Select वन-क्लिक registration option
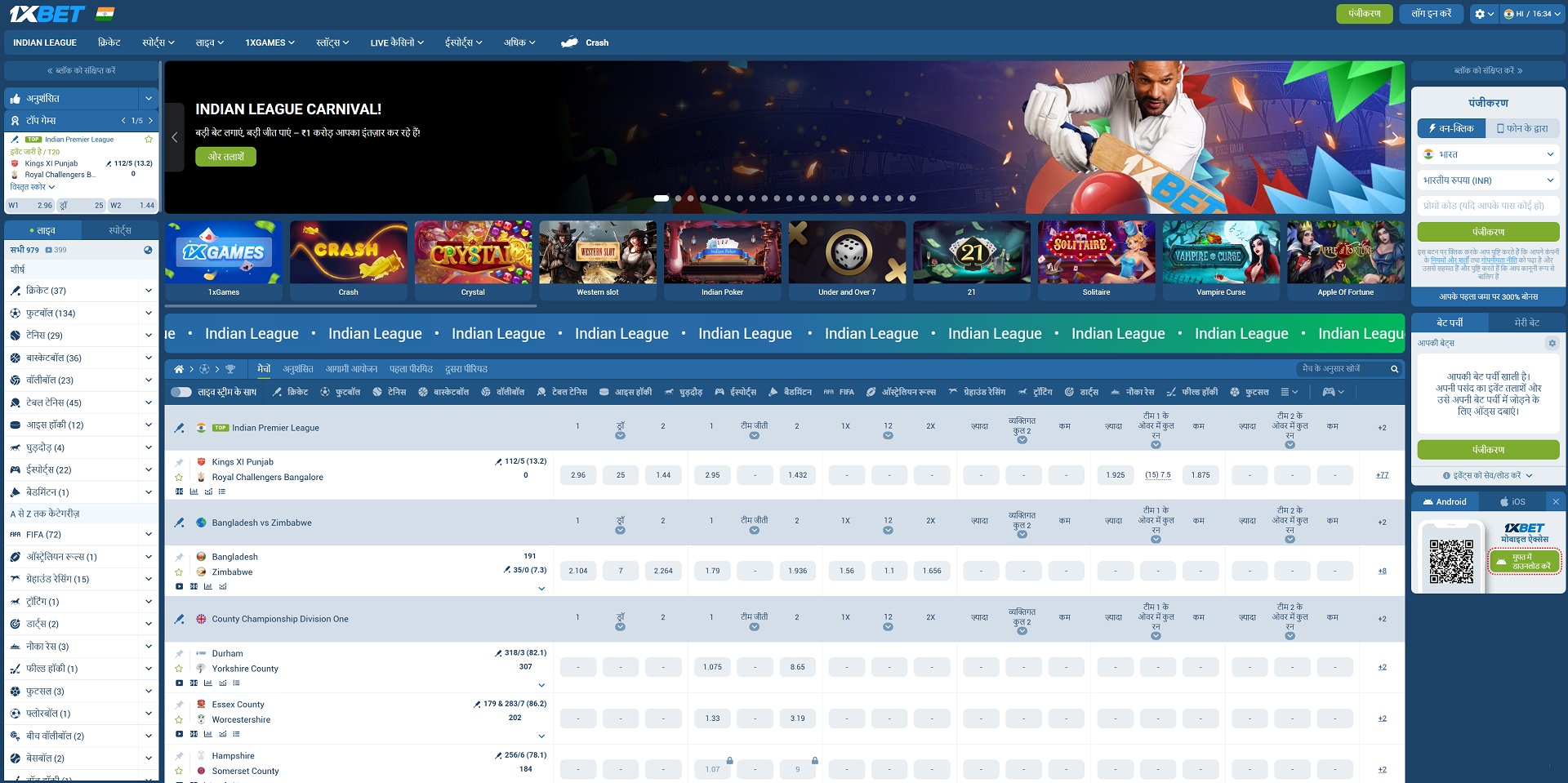 (x=1451, y=128)
